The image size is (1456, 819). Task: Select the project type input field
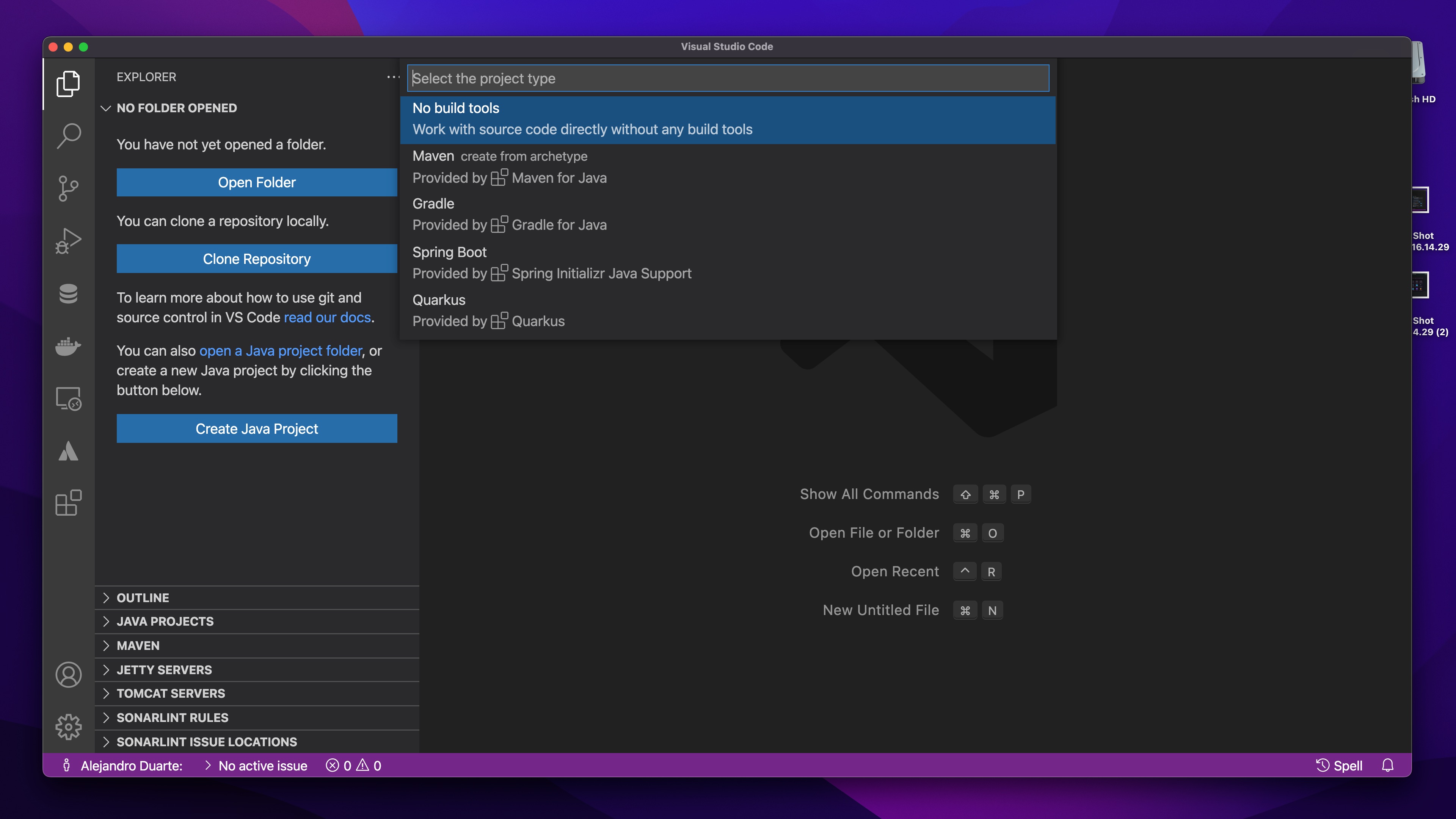point(728,78)
